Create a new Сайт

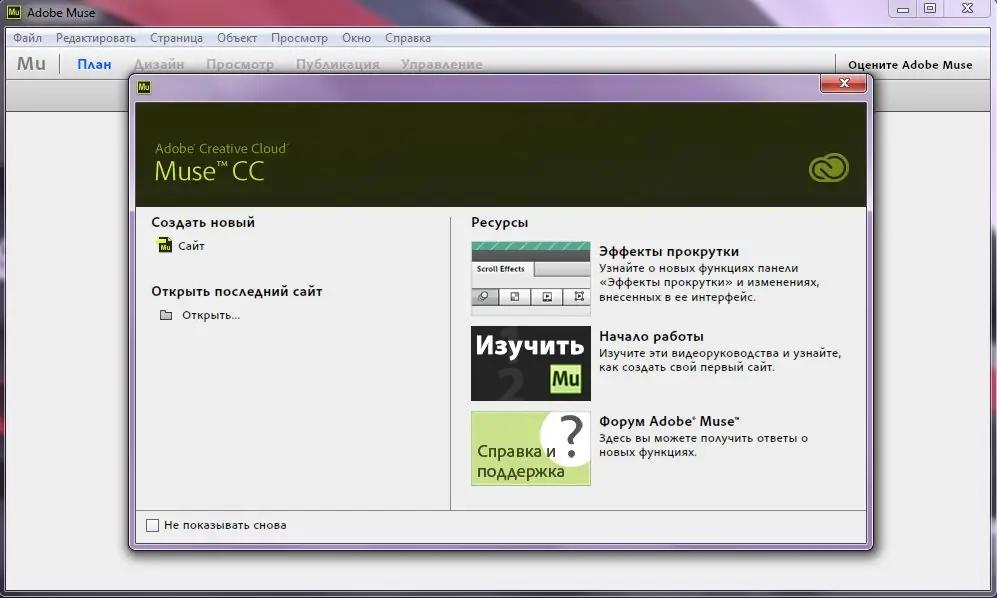(191, 246)
